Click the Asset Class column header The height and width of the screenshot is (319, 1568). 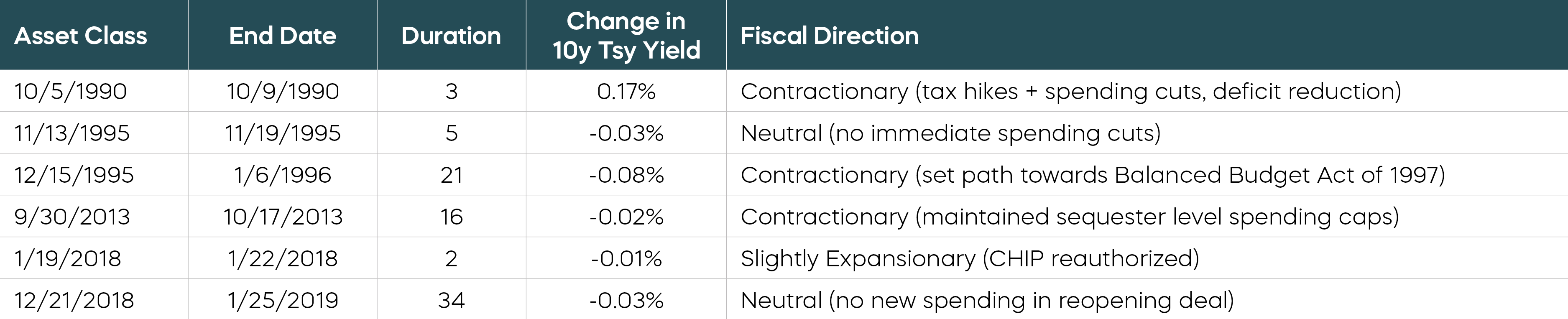[x=81, y=35]
